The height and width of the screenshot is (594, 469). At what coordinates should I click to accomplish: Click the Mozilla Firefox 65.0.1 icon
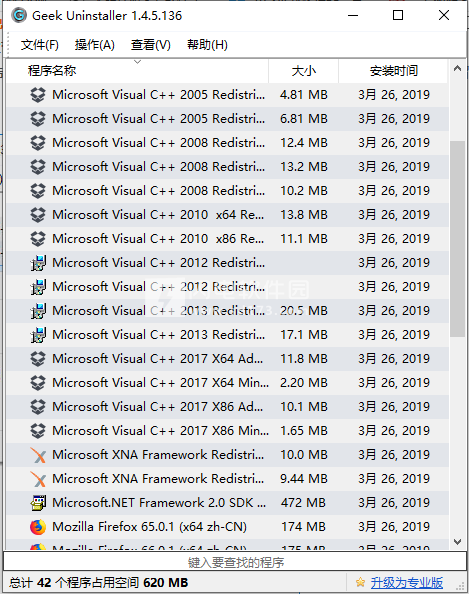click(x=38, y=527)
